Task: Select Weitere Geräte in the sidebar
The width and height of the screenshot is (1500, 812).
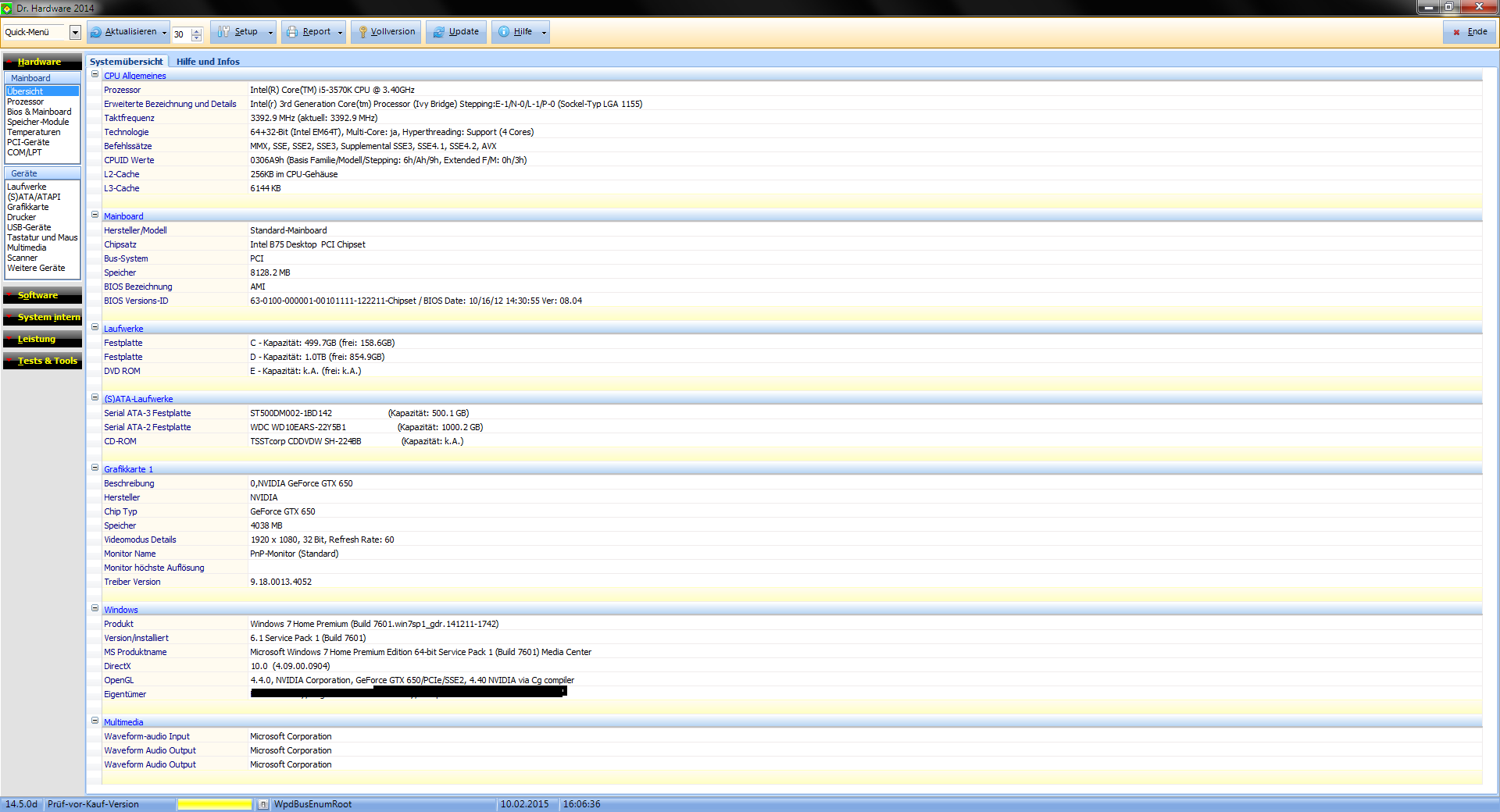Action: pos(36,268)
